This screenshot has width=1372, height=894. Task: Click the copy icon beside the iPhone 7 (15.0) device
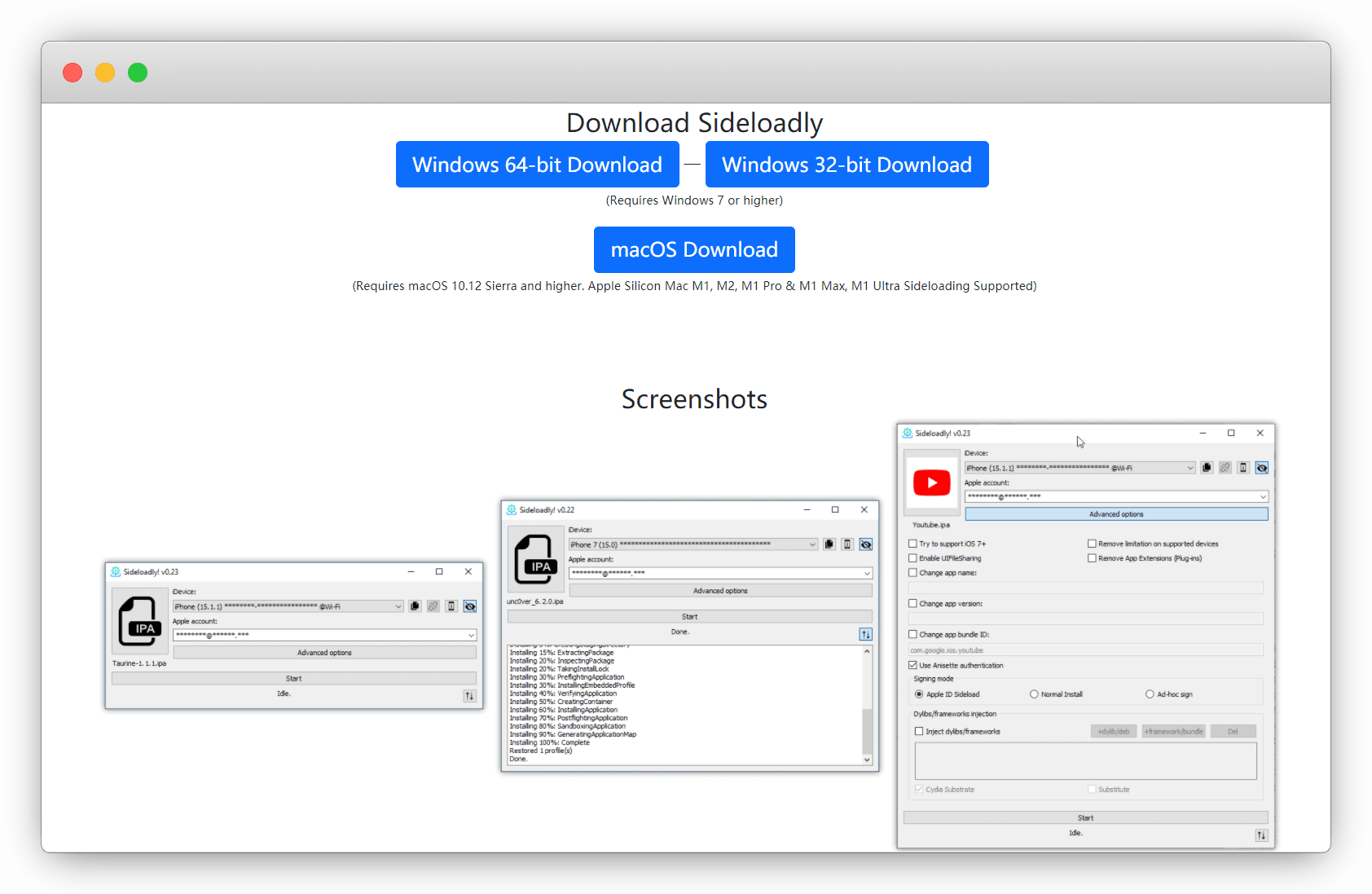click(x=829, y=544)
